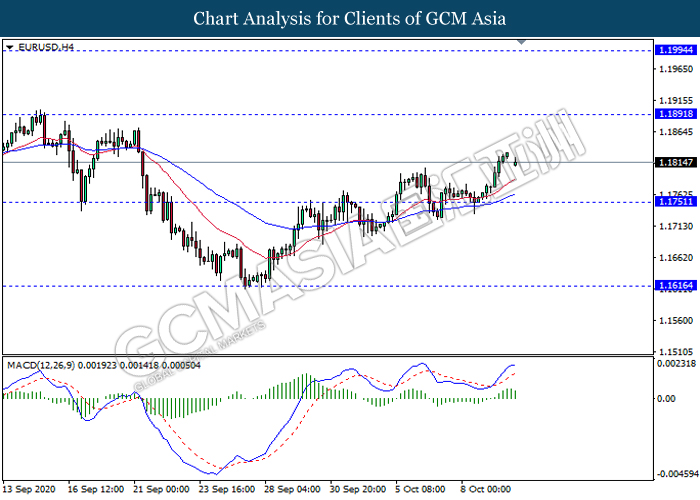This screenshot has height=500, width=700.
Task: Select the Chart Analysis for Clients of GCM Asia title
Action: 350,19
